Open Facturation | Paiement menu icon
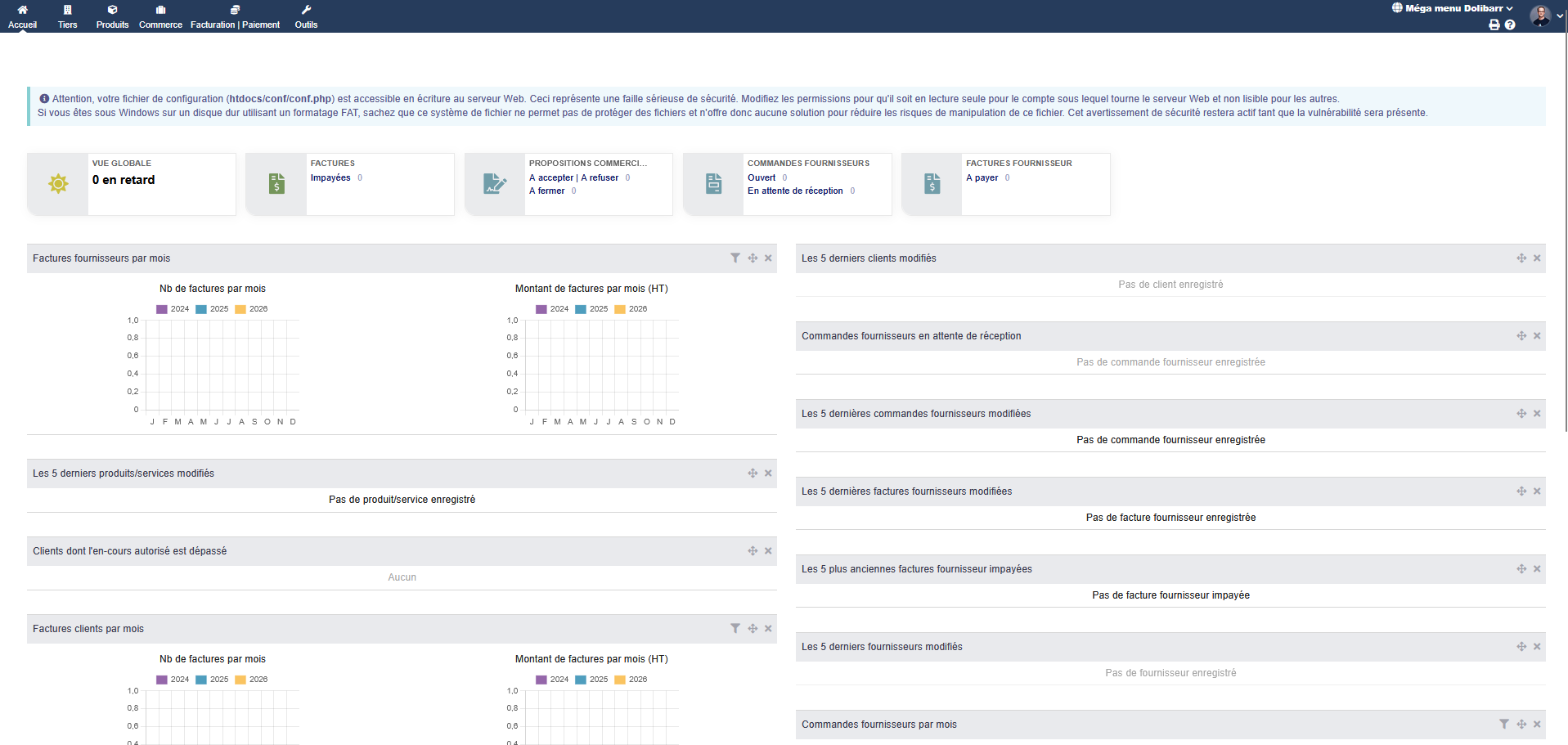This screenshot has width=1568, height=745. tap(235, 10)
